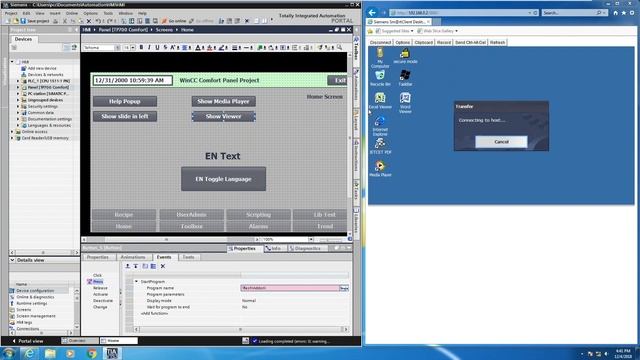The height and width of the screenshot is (360, 640).
Task: Toggle Strikethrough text formatting
Action: coord(165,48)
